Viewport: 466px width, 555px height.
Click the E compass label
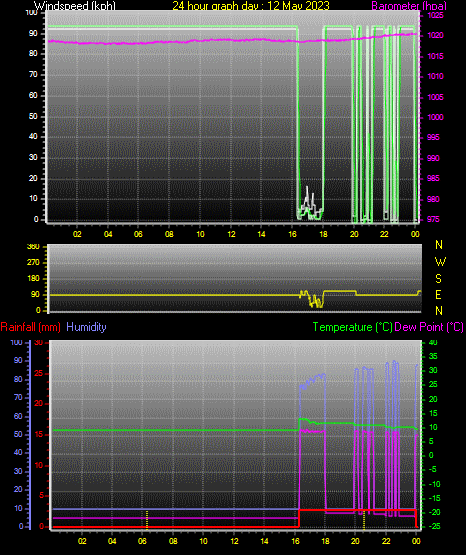tap(438, 294)
